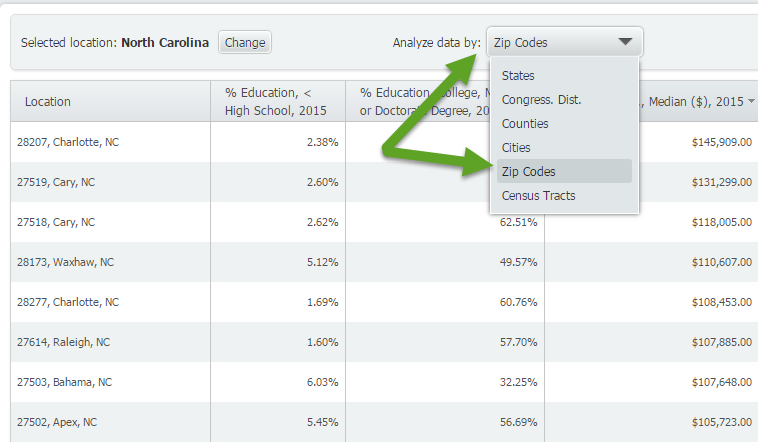Click the Median 2015 sort arrow icon
The image size is (758, 442).
tap(751, 101)
